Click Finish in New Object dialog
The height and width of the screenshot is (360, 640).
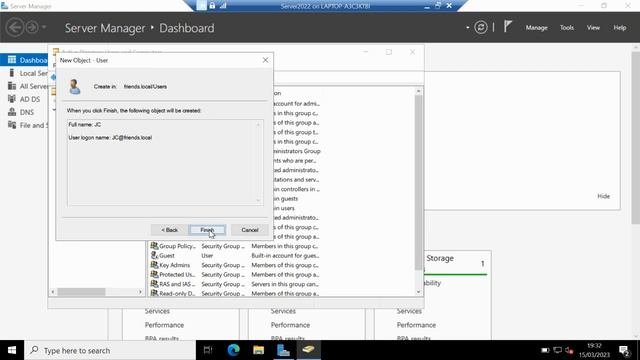pos(207,230)
